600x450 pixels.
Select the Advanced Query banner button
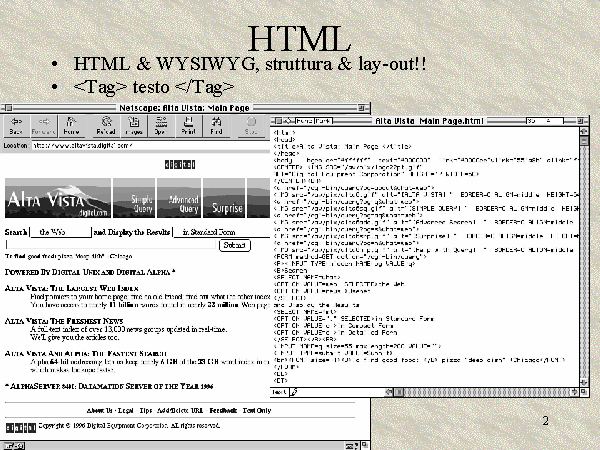pos(179,198)
